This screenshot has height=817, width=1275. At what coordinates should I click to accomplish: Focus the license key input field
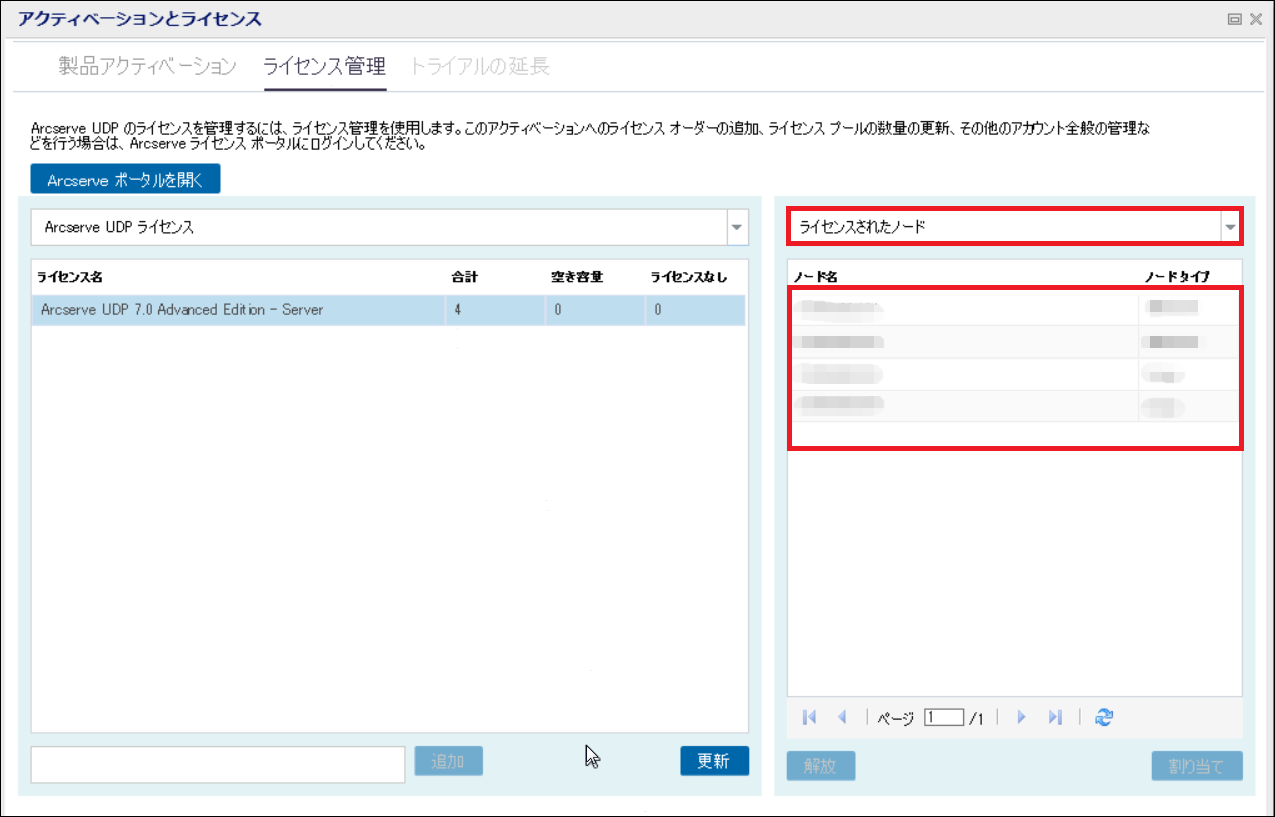[x=218, y=764]
